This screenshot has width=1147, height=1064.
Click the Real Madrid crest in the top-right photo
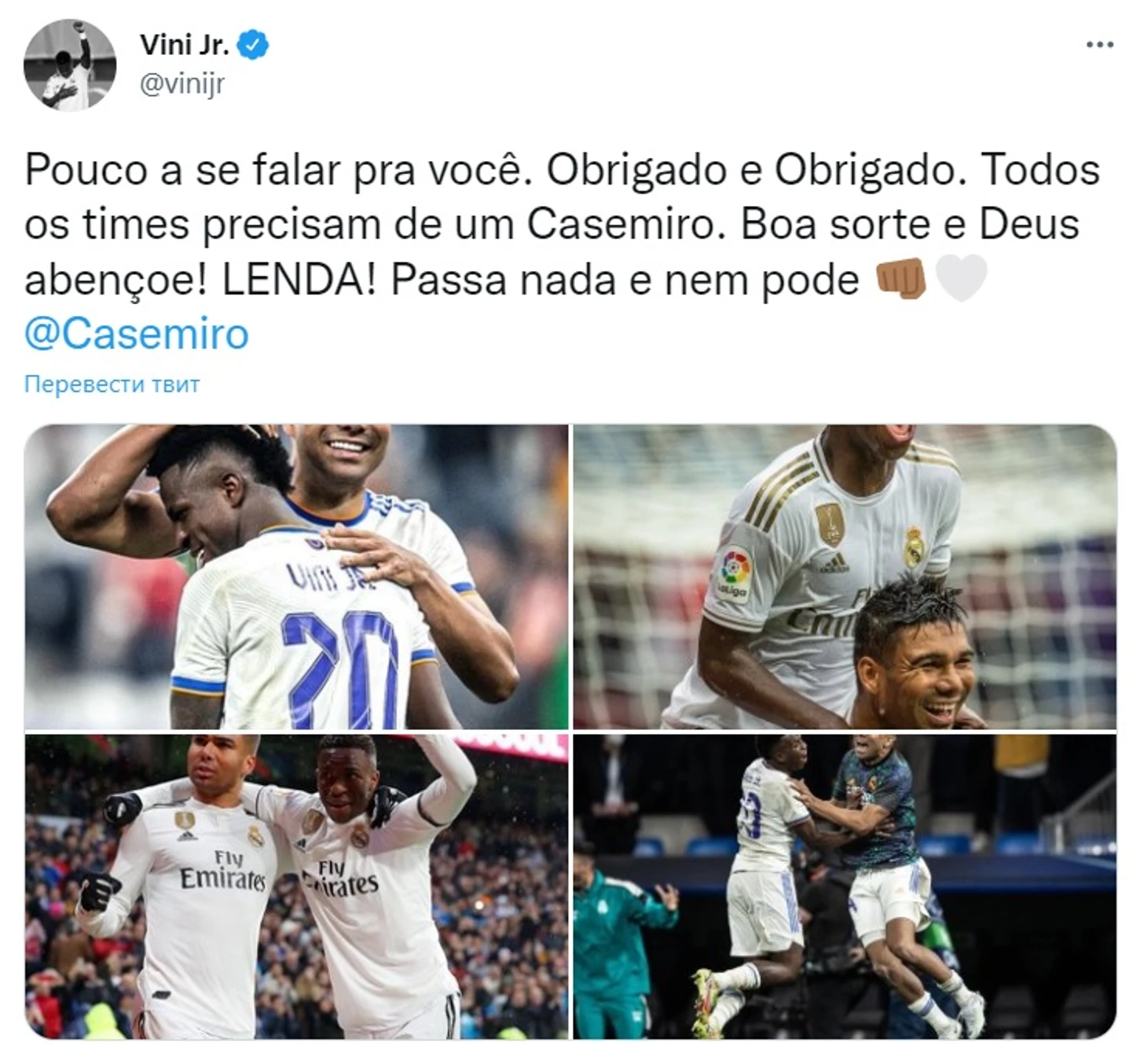click(914, 547)
